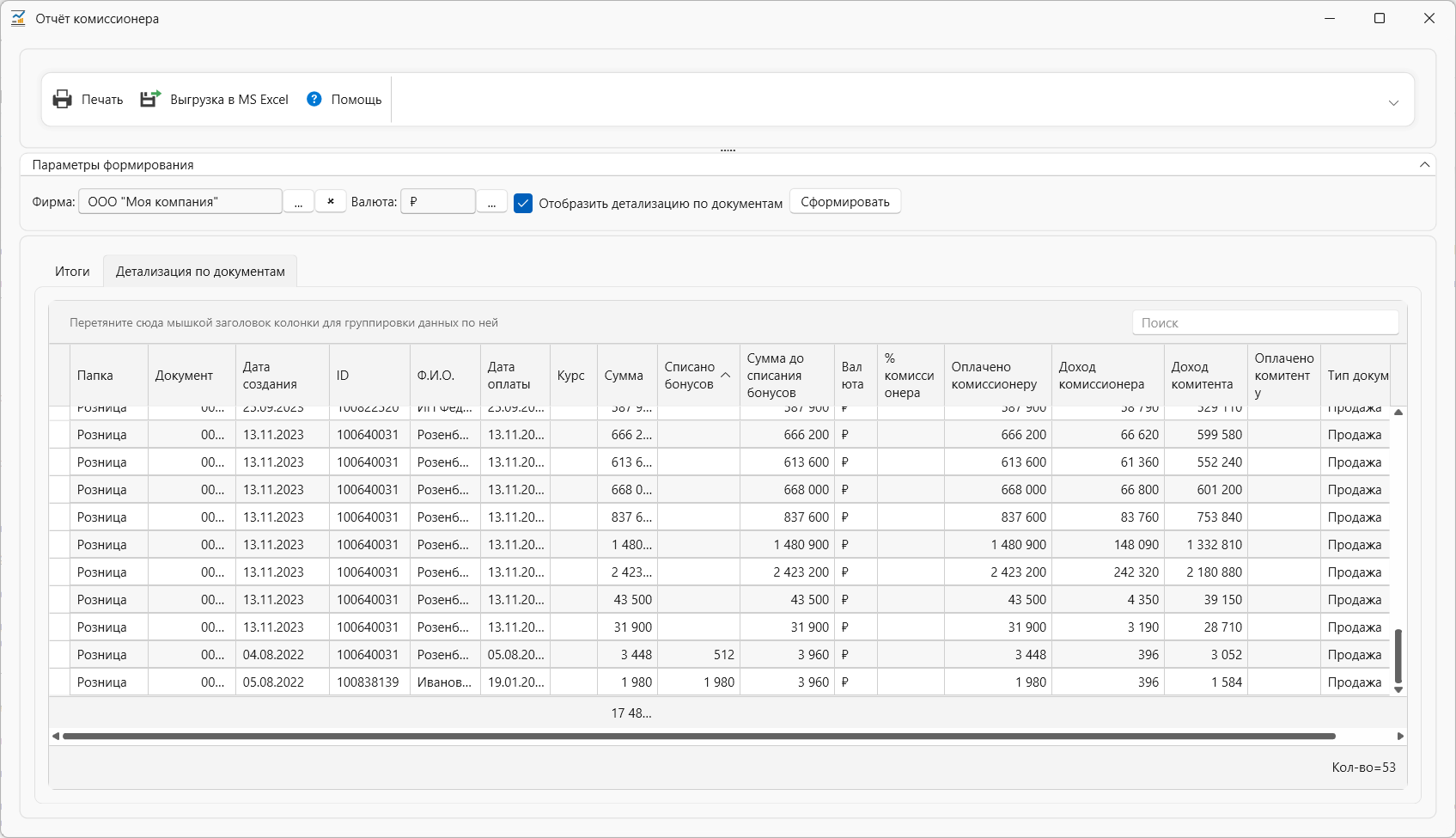Screen dimensions: 1456x838
Task: Sort by Оплачено комиссионеру column header
Action: pos(998,376)
